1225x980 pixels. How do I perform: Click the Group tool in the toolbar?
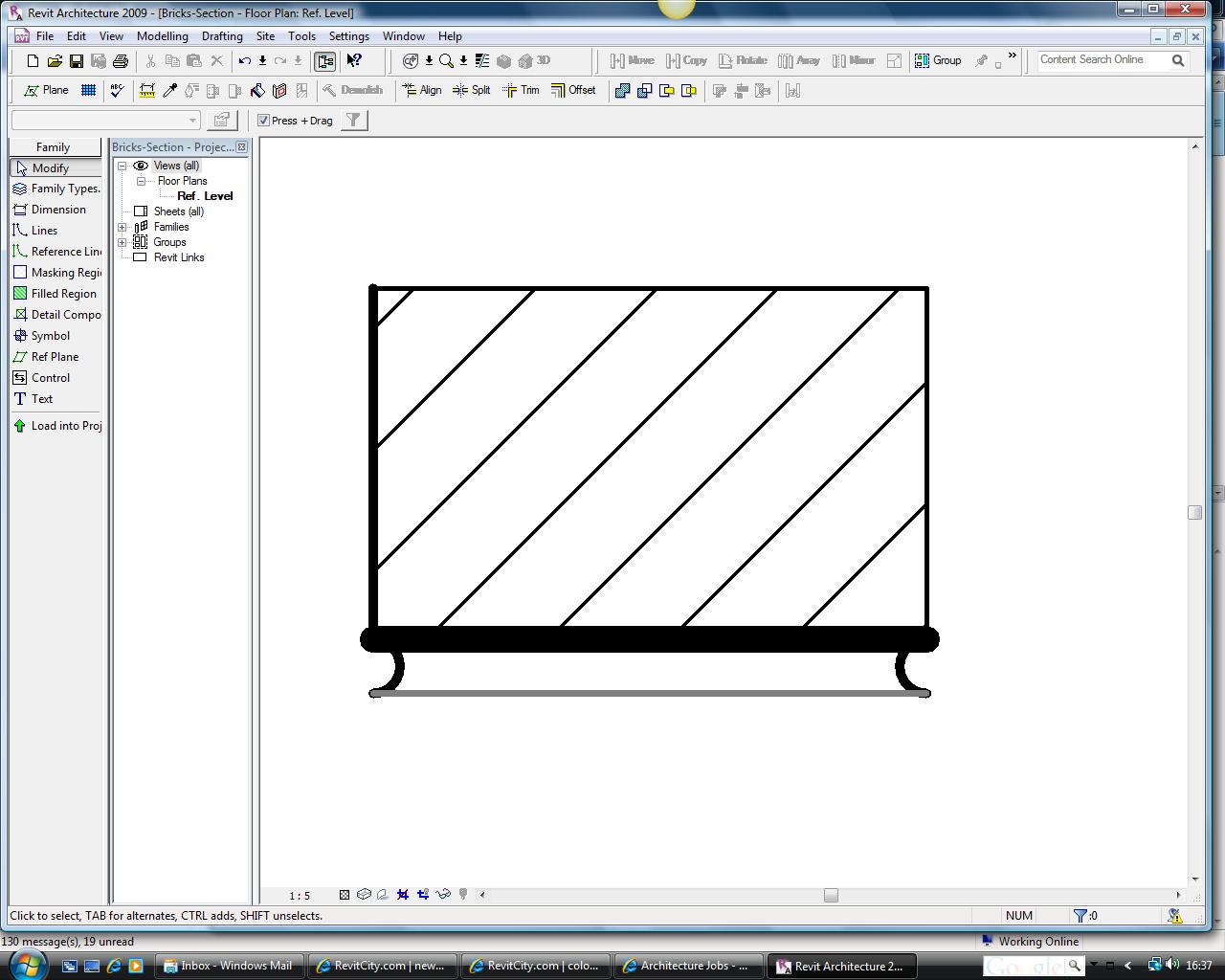[x=938, y=60]
